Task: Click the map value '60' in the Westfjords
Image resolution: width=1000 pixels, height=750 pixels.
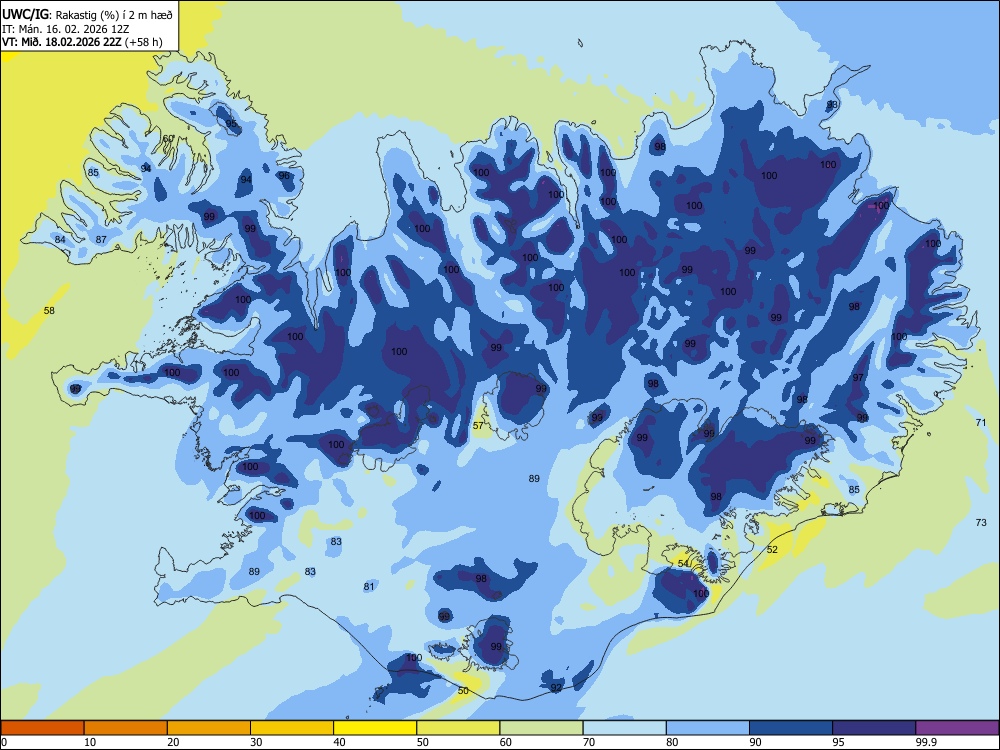Action: pos(168,138)
